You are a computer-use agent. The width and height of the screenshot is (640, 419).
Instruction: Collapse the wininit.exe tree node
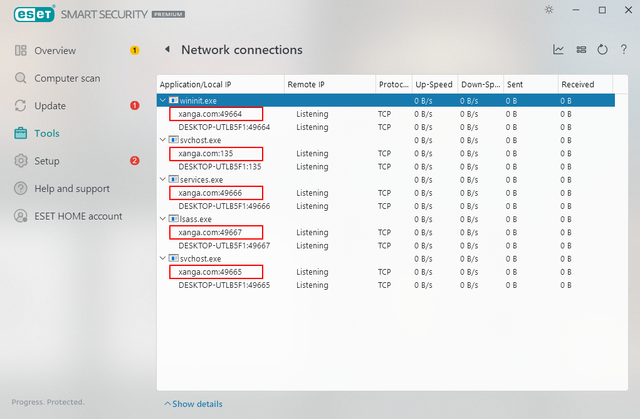[162, 100]
